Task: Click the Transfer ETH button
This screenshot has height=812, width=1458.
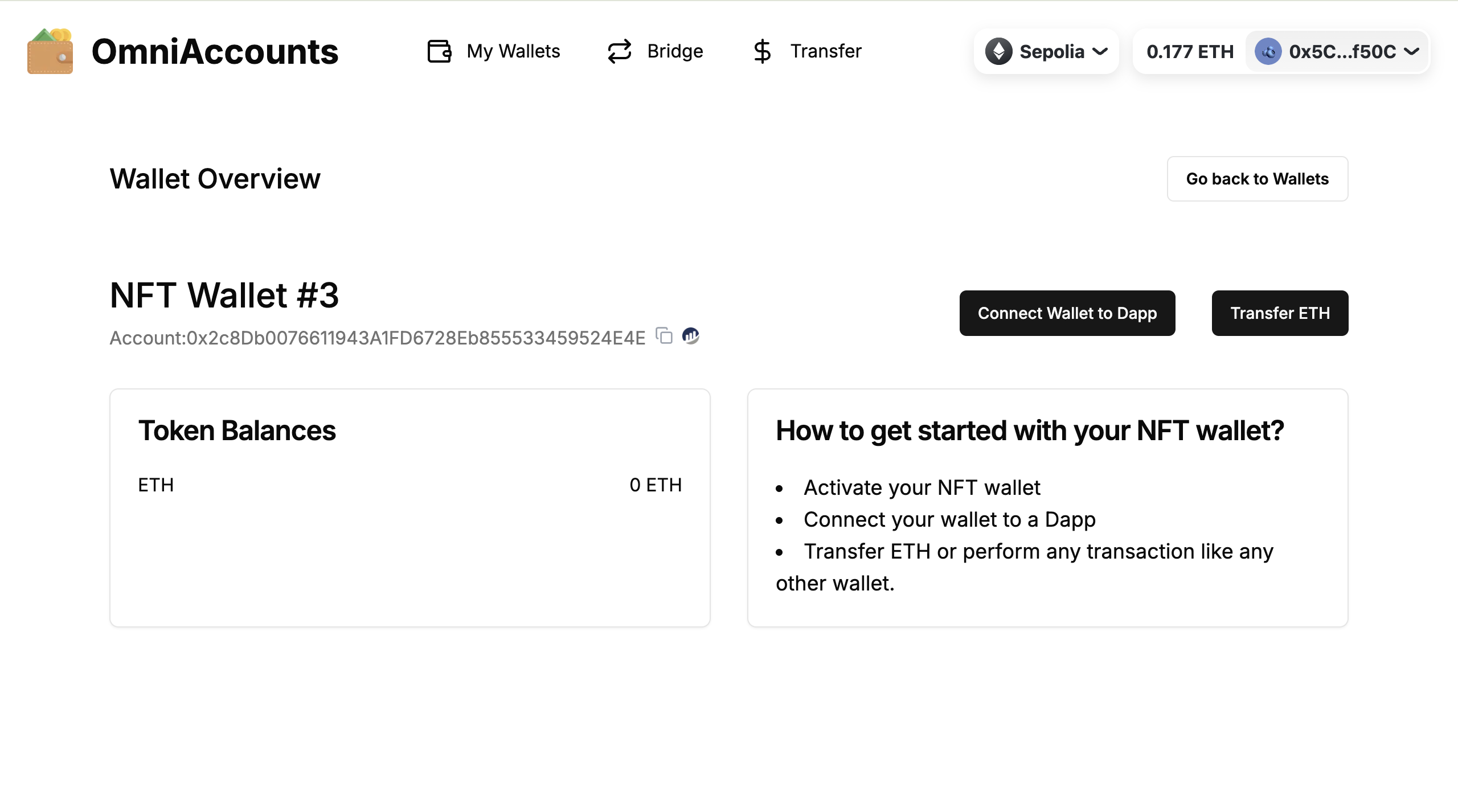Action: (1280, 312)
